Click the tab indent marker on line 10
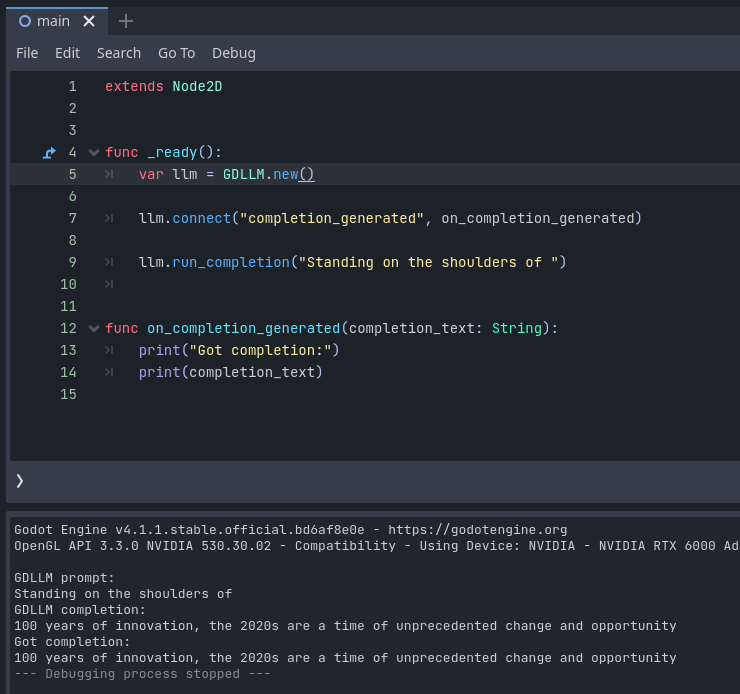The width and height of the screenshot is (740, 694). [109, 284]
